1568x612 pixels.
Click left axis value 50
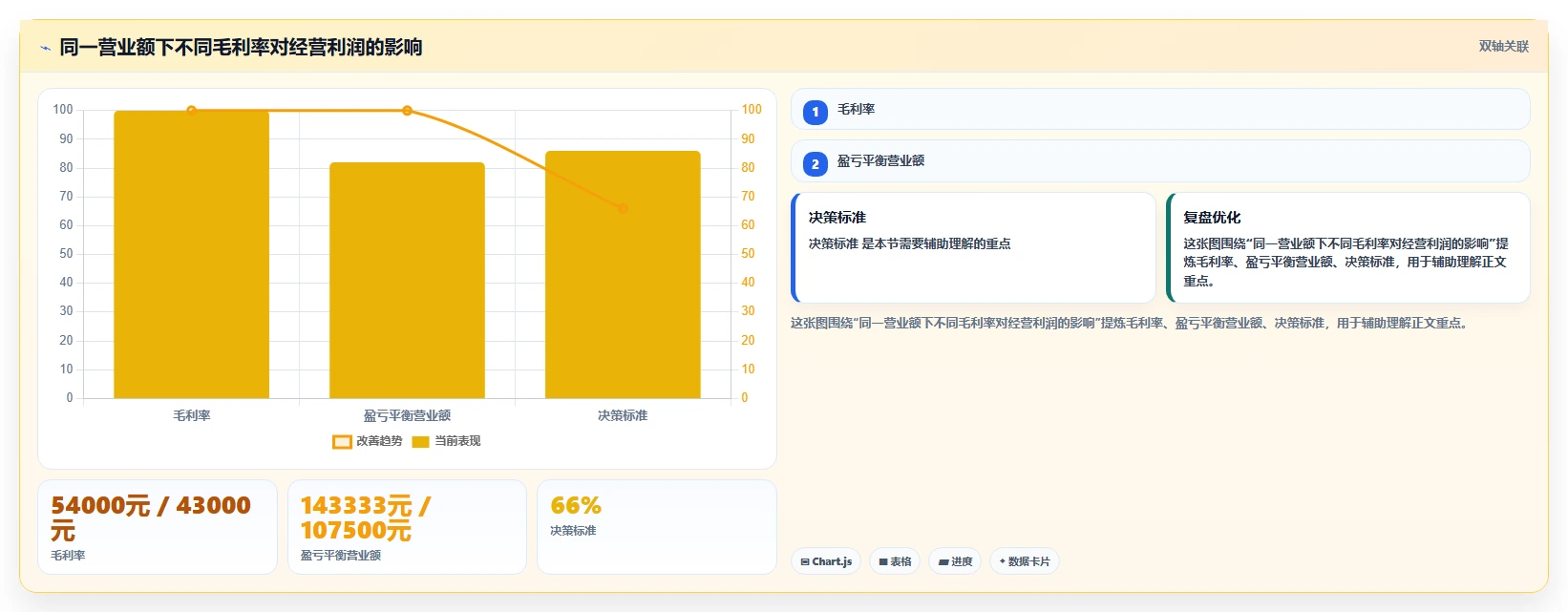[66, 254]
